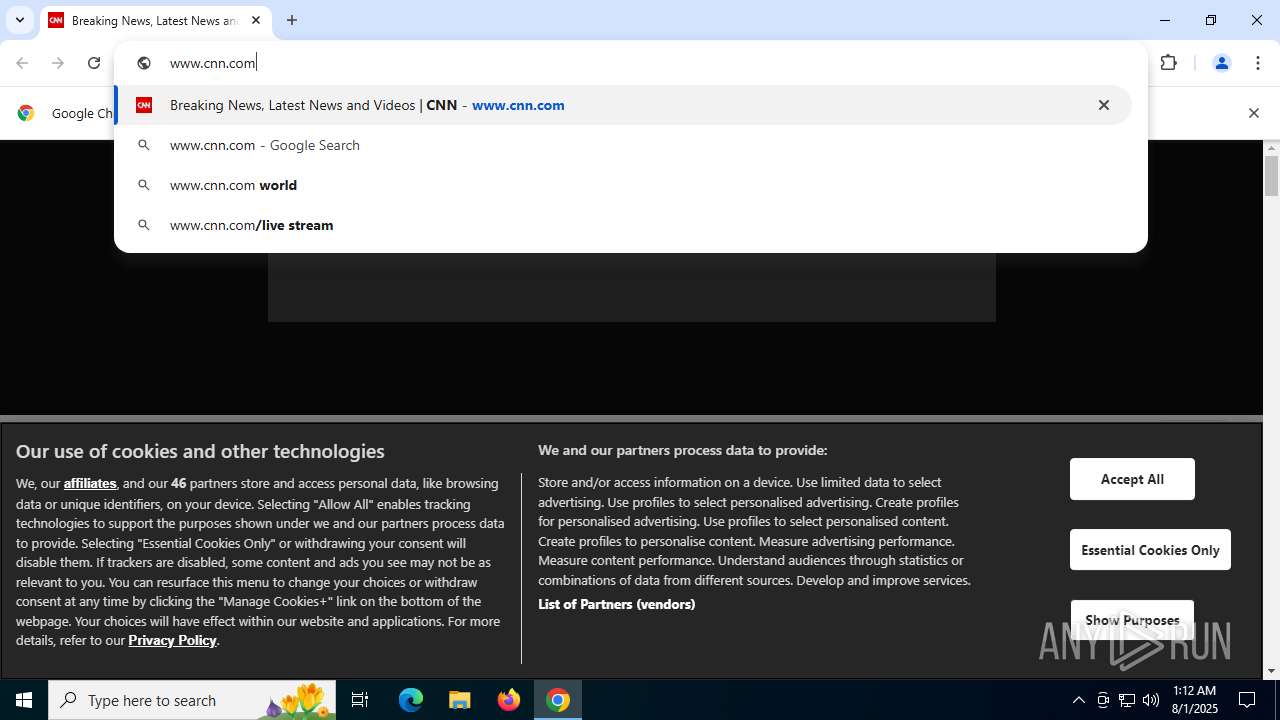The height and width of the screenshot is (720, 1280).
Task: Click Essential Cookies Only button
Action: click(x=1150, y=550)
